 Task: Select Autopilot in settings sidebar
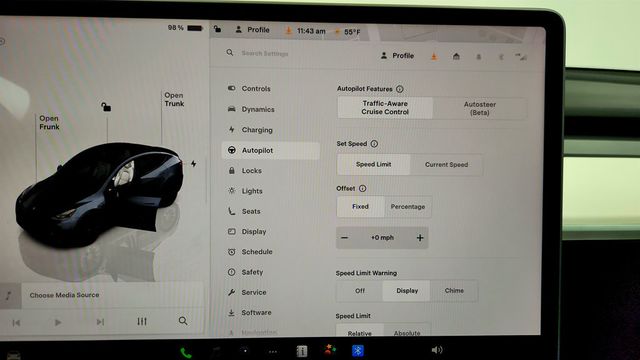tap(271, 150)
